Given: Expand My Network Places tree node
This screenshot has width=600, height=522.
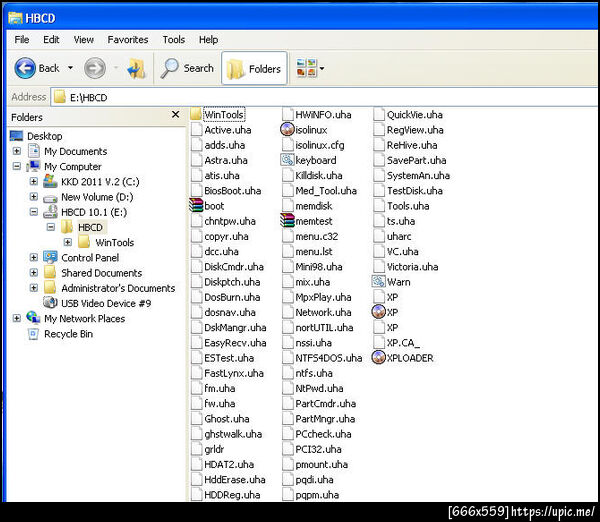Looking at the screenshot, I should click(x=16, y=318).
